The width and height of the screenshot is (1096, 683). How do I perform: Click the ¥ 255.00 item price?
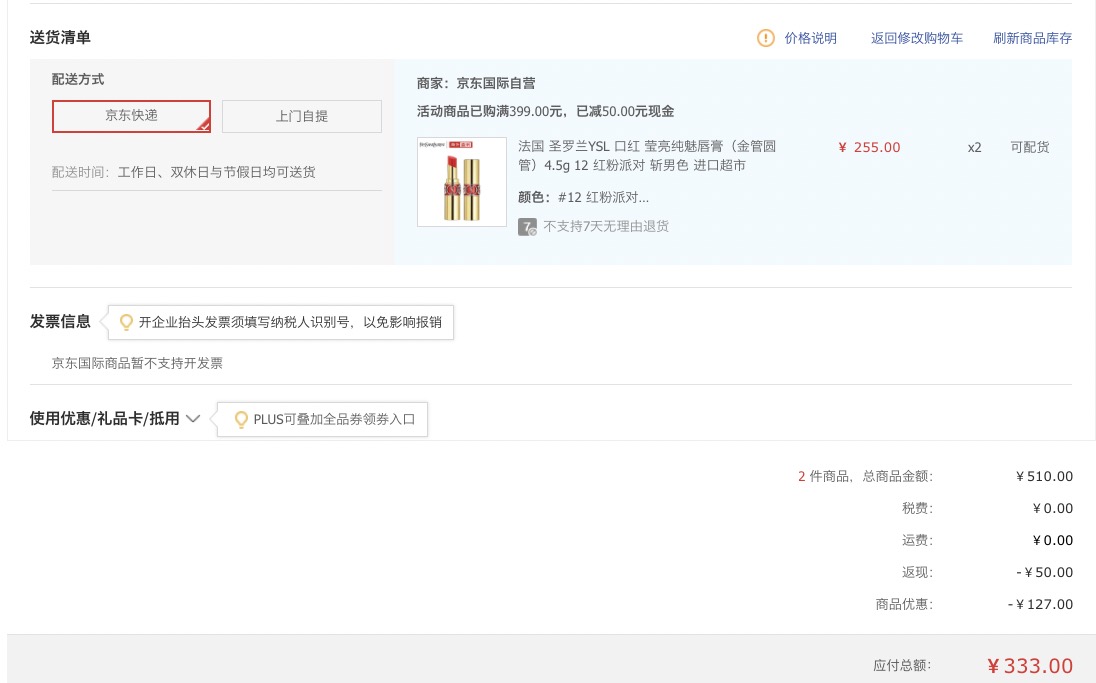[869, 148]
